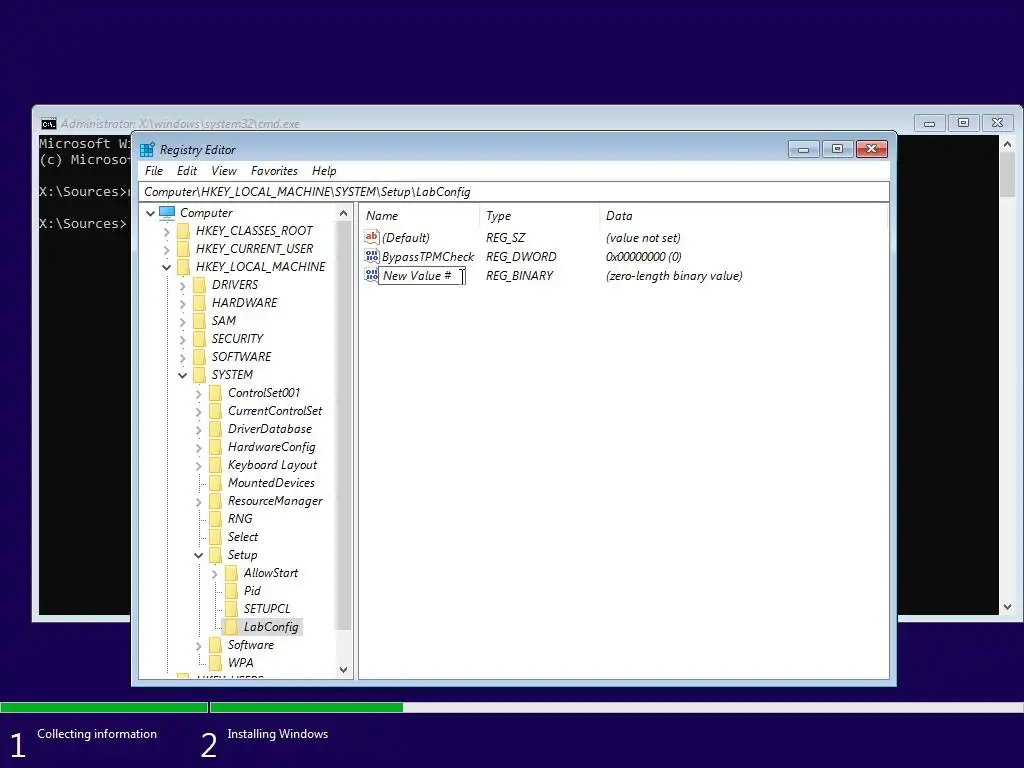Click the REG_BINARY type cell
Image resolution: width=1024 pixels, height=768 pixels.
coord(519,276)
